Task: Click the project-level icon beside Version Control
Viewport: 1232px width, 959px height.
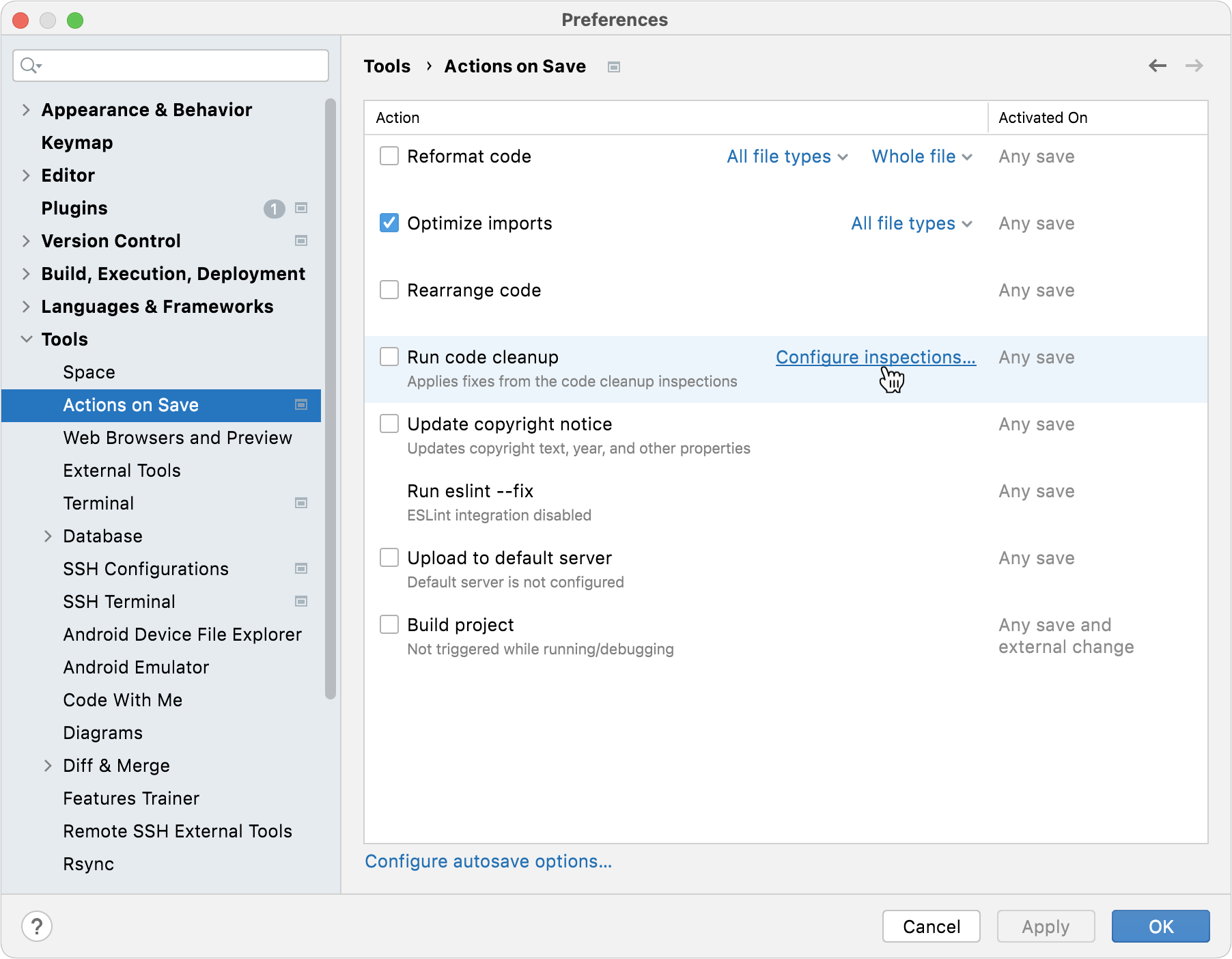Action: click(x=300, y=240)
